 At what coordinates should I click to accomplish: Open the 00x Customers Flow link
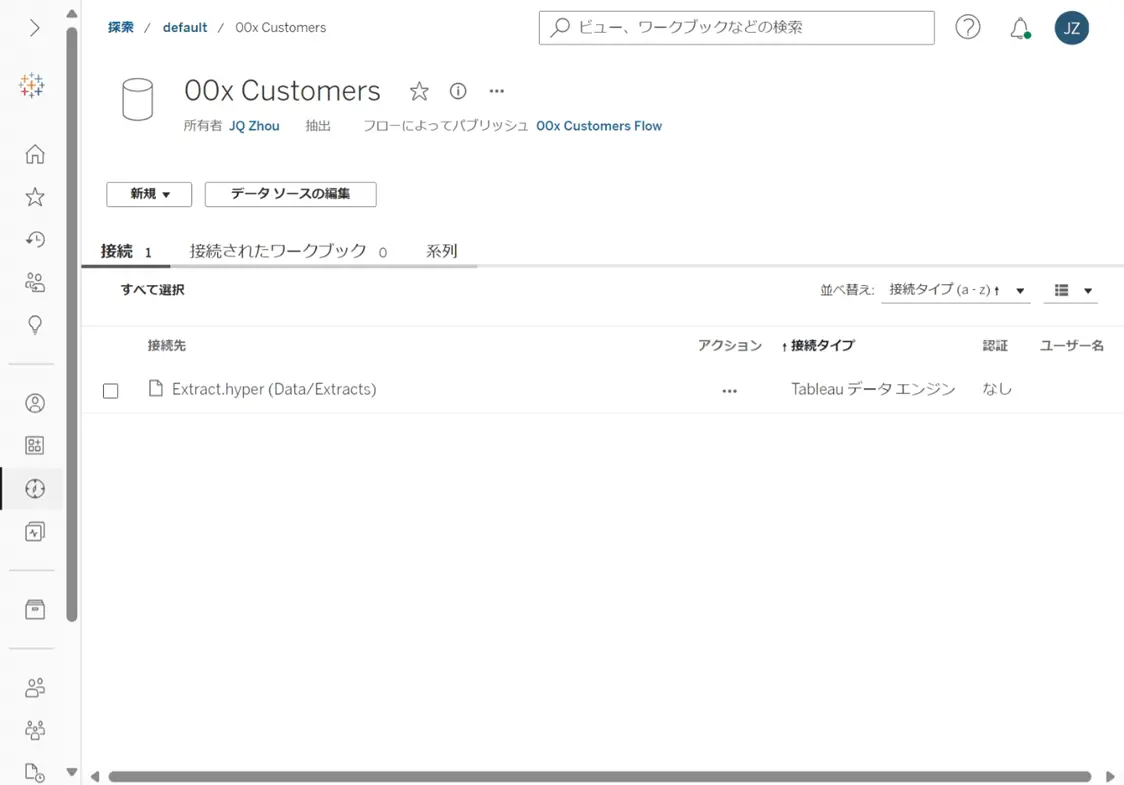[x=599, y=126]
